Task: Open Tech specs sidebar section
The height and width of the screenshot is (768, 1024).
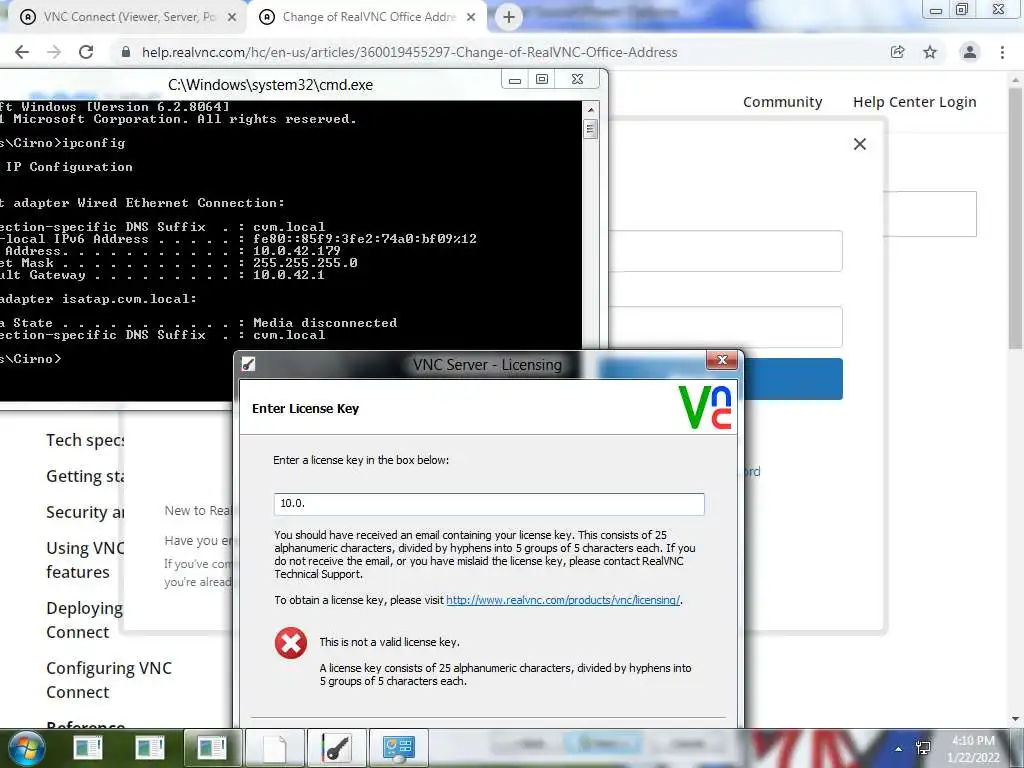Action: pyautogui.click(x=85, y=440)
